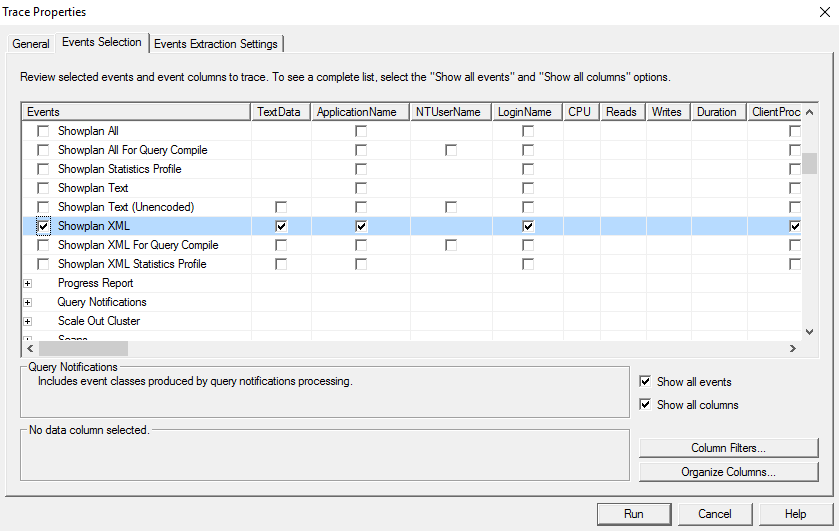Image resolution: width=839 pixels, height=531 pixels.
Task: Uncheck the Showplan XML event checkbox
Action: (43, 227)
